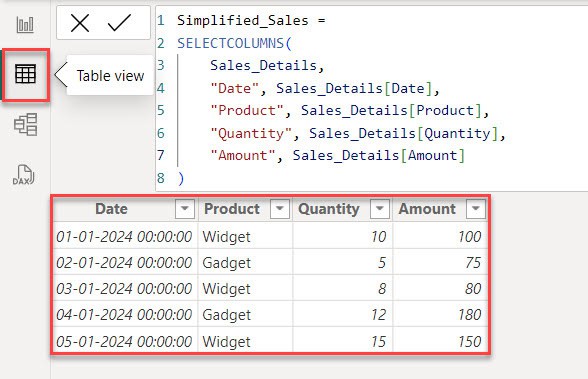
Task: Open the Model view icon
Action: point(26,124)
